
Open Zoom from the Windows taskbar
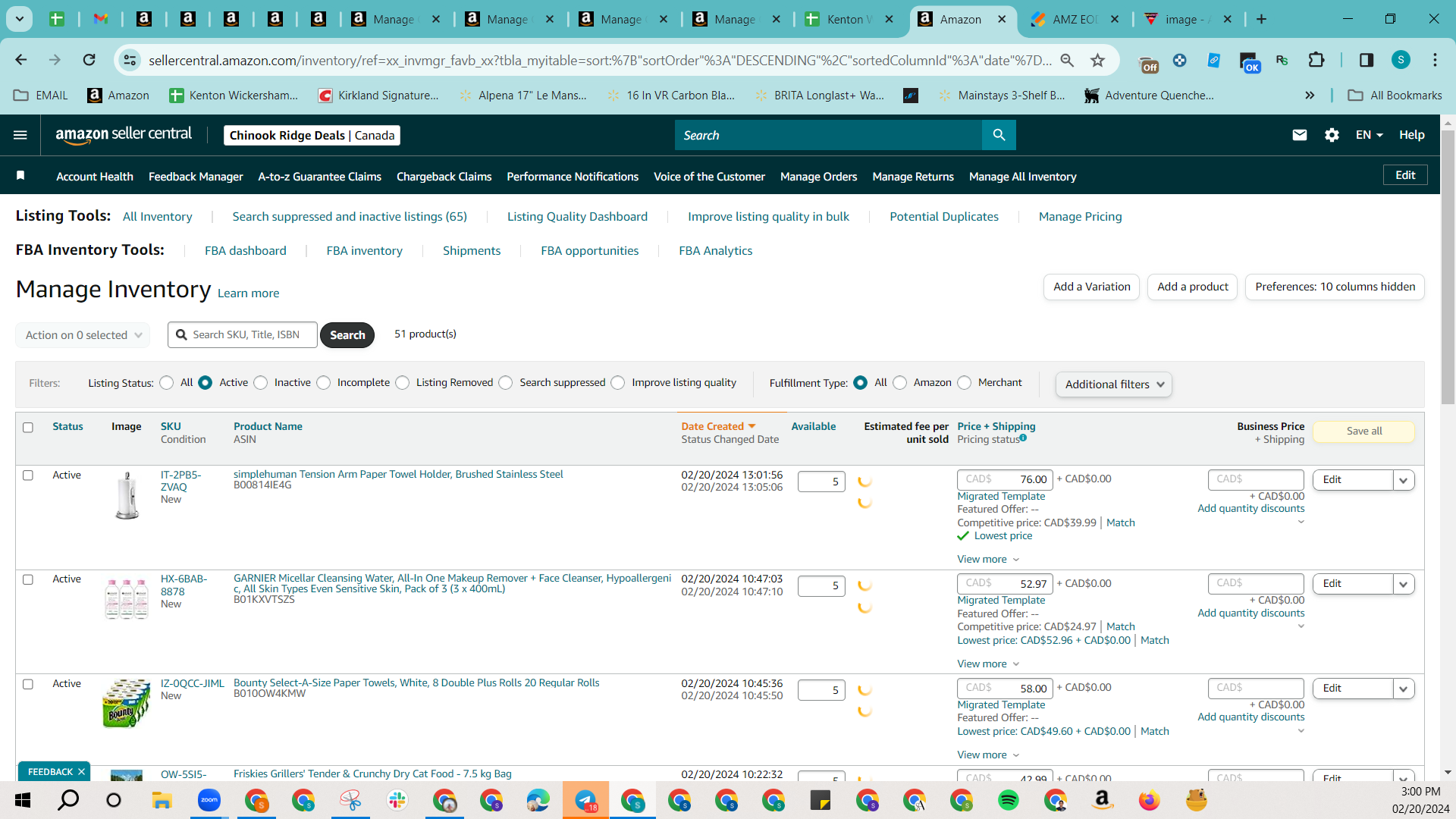pyautogui.click(x=209, y=800)
